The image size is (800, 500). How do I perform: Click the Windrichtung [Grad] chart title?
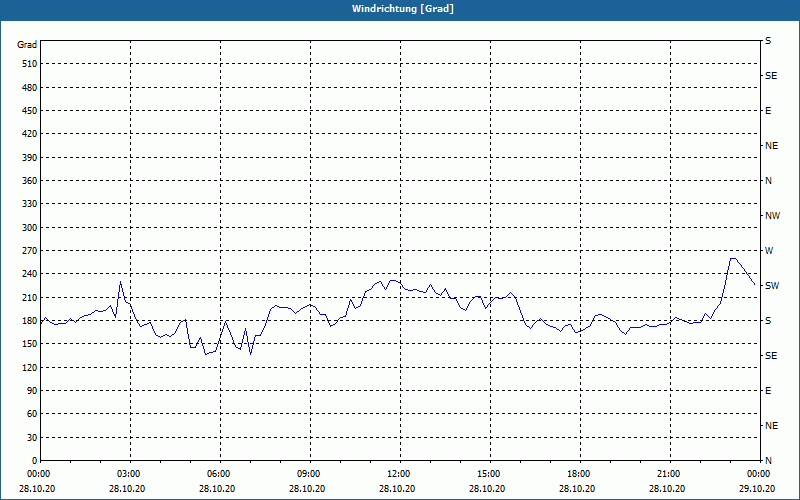403,9
